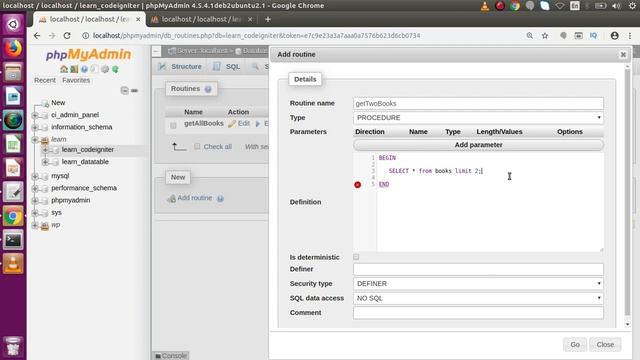View site information icon in address bar

click(85, 36)
